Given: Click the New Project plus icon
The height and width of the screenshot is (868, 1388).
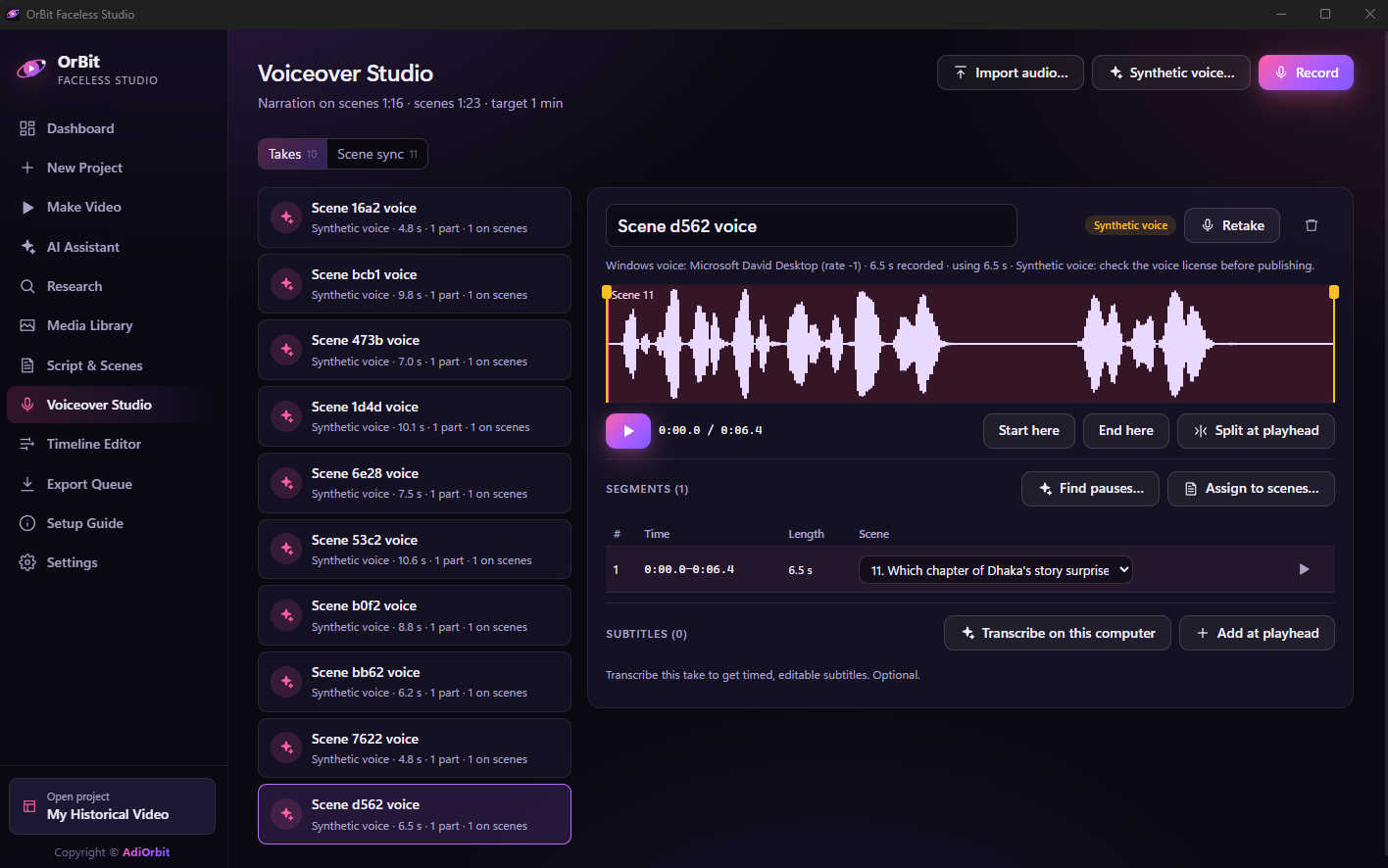Looking at the screenshot, I should 27,168.
